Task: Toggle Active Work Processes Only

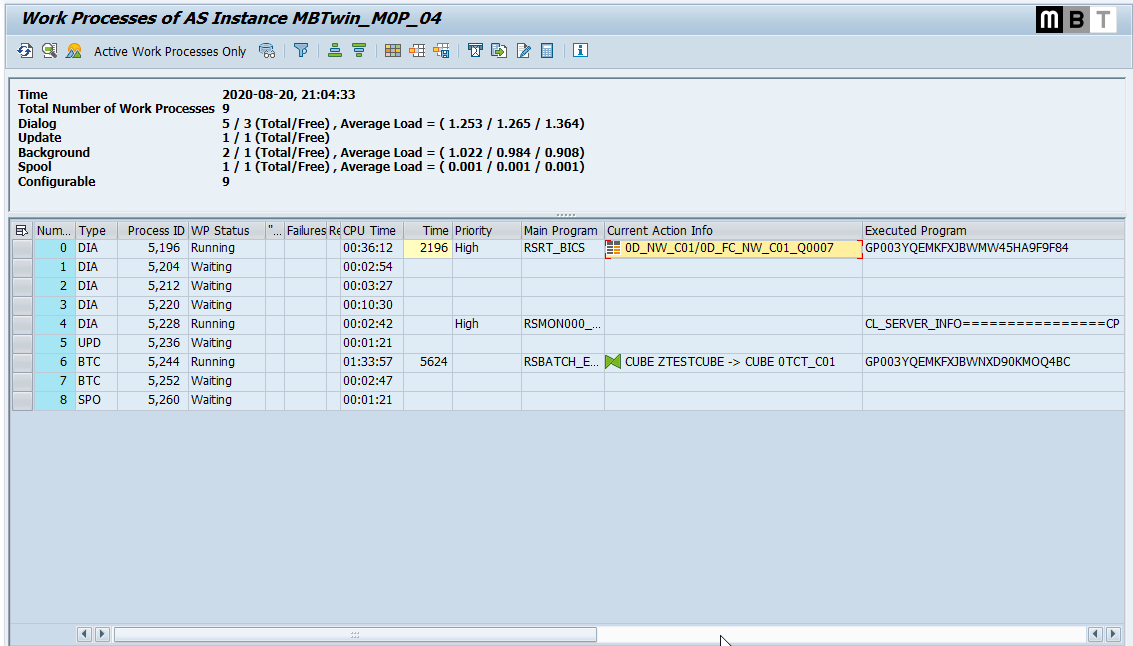Action: pos(170,50)
